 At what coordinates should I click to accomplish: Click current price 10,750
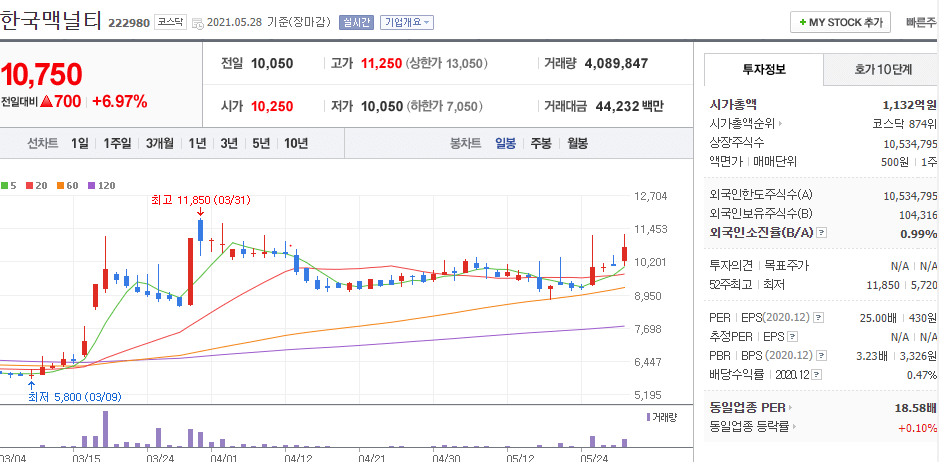click(x=41, y=74)
